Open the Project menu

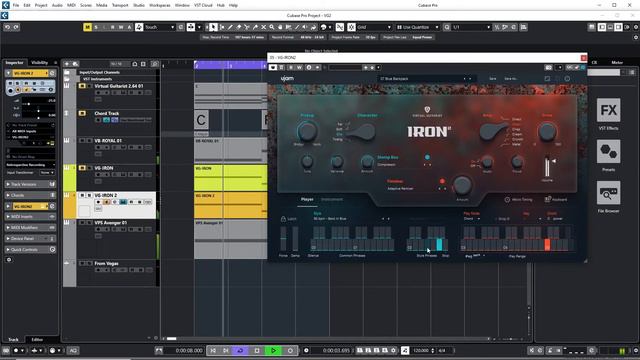click(x=41, y=5)
